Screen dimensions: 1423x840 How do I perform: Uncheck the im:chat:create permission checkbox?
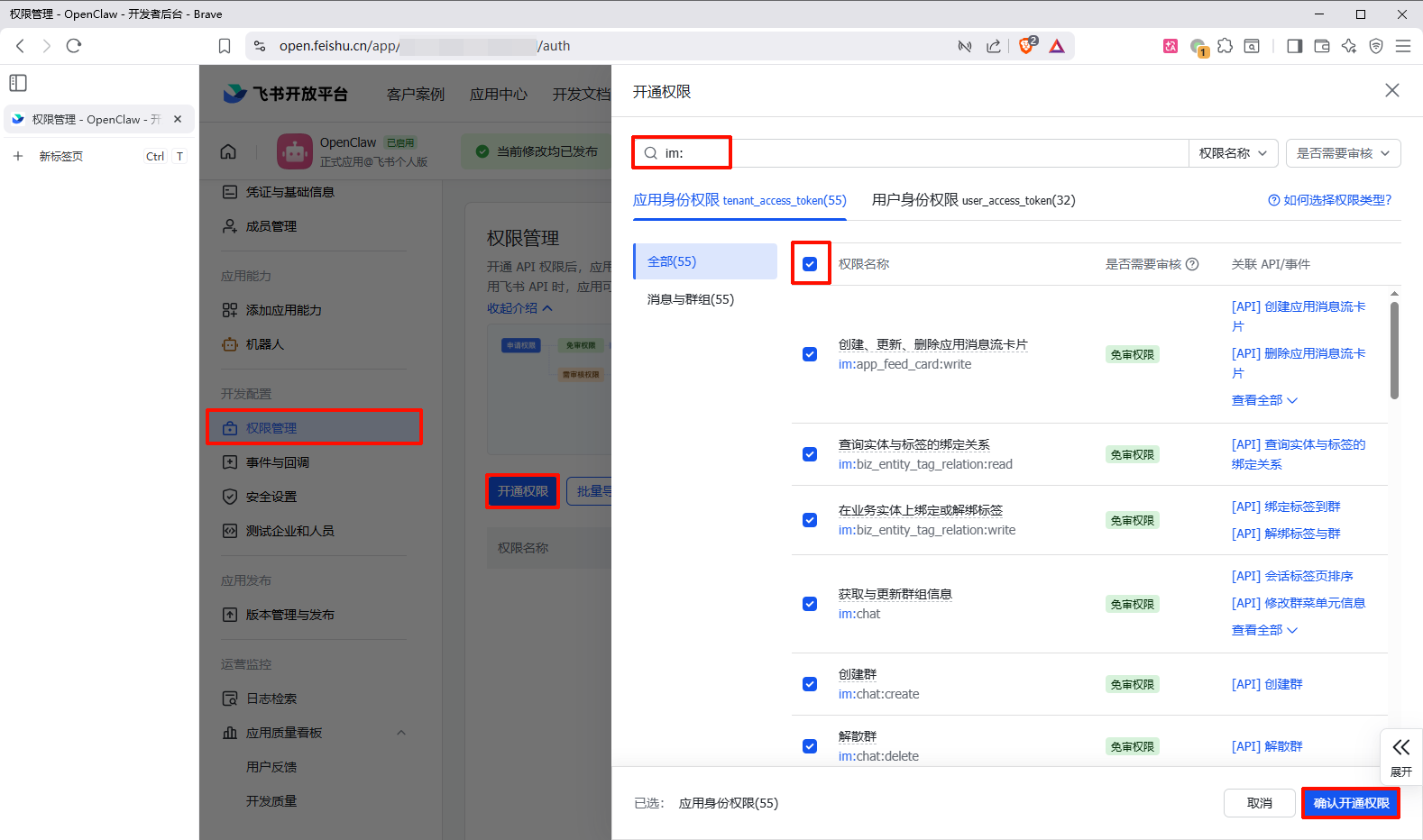tap(810, 684)
